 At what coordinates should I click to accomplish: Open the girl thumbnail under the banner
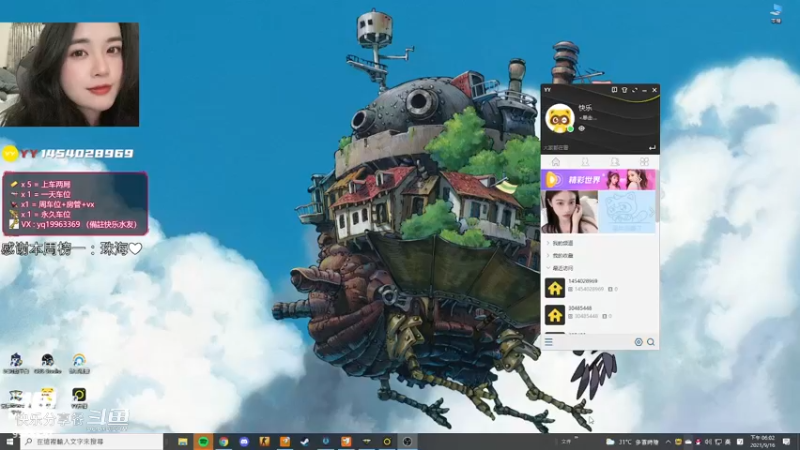point(569,212)
